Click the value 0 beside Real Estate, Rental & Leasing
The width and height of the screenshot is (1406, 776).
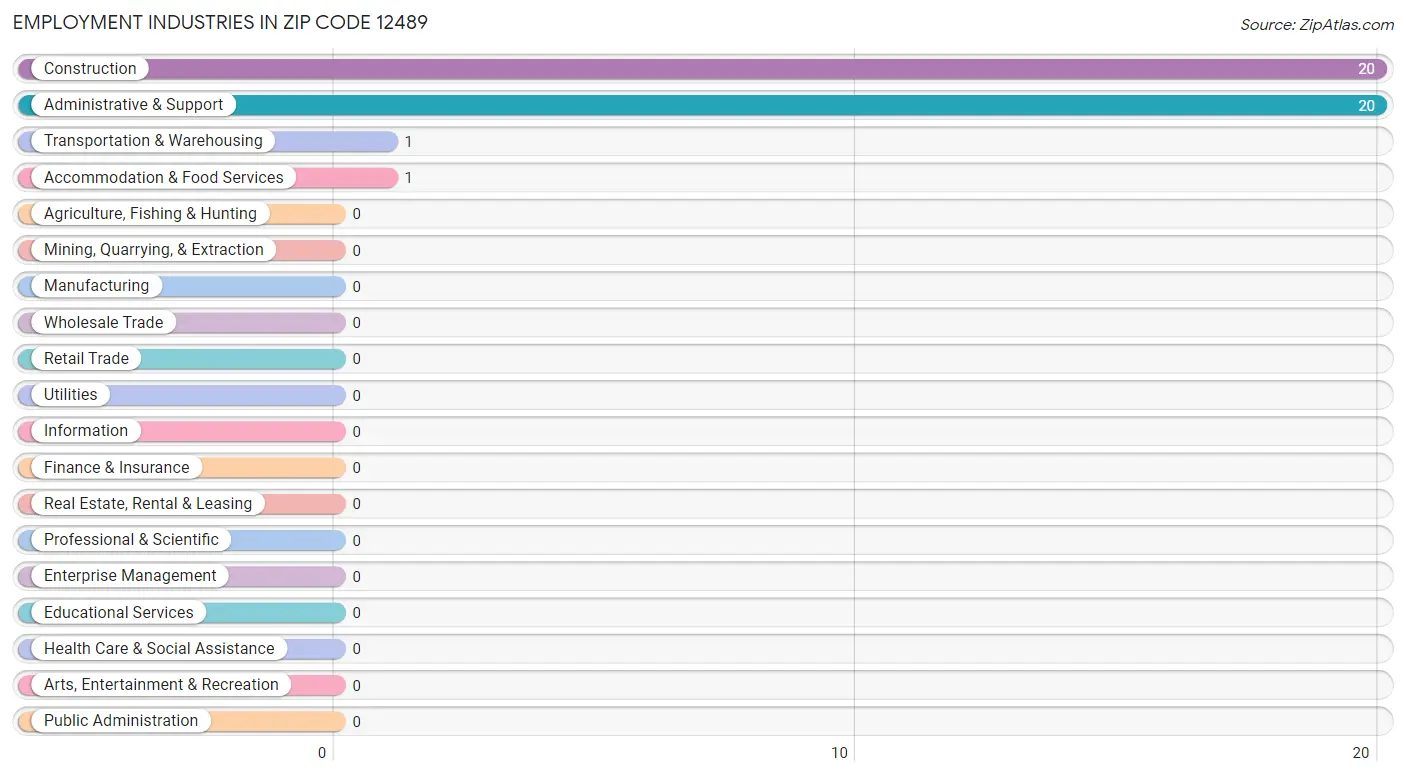(x=356, y=504)
